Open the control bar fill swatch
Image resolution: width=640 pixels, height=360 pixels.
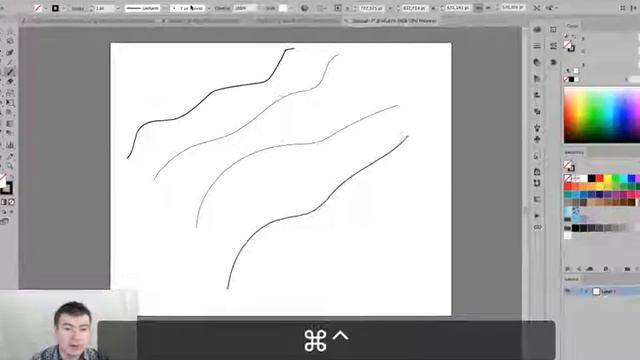click(x=38, y=8)
